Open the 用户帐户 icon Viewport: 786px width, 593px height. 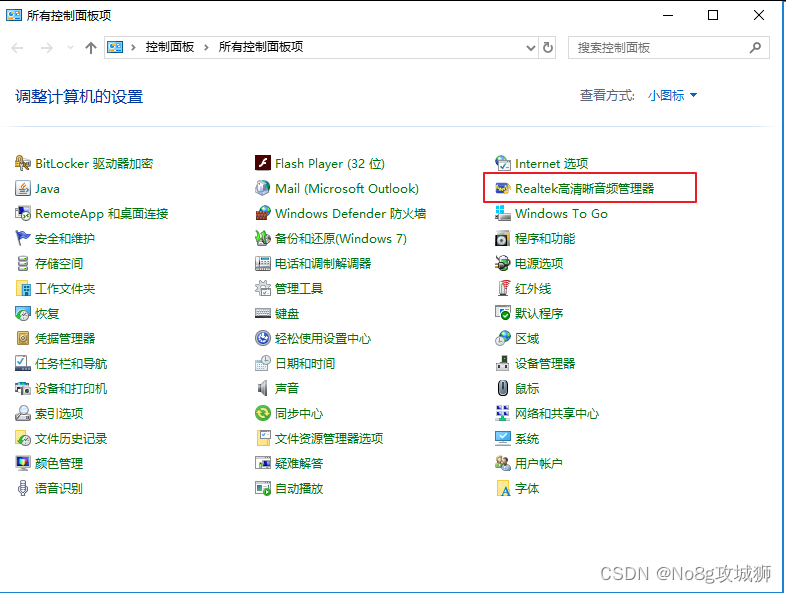pyautogui.click(x=503, y=463)
